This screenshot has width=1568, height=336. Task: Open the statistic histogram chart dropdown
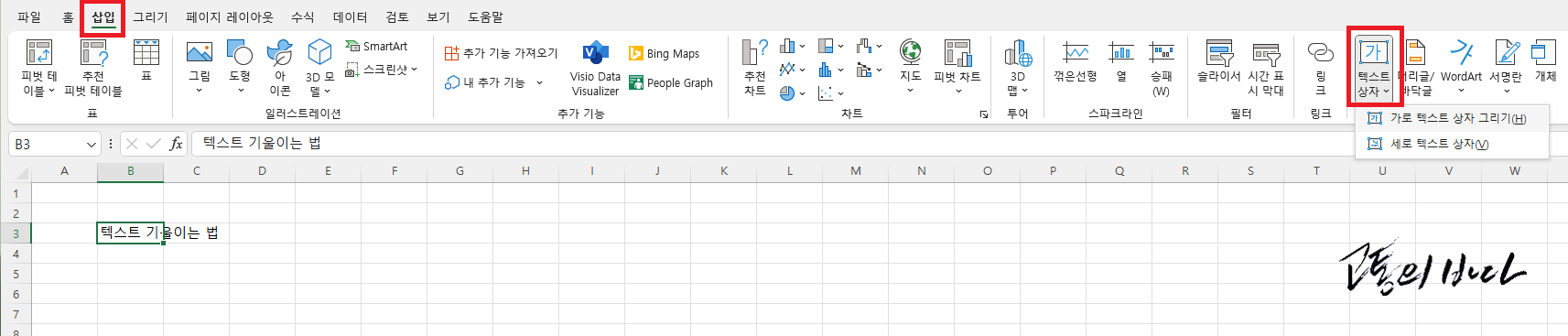830,70
